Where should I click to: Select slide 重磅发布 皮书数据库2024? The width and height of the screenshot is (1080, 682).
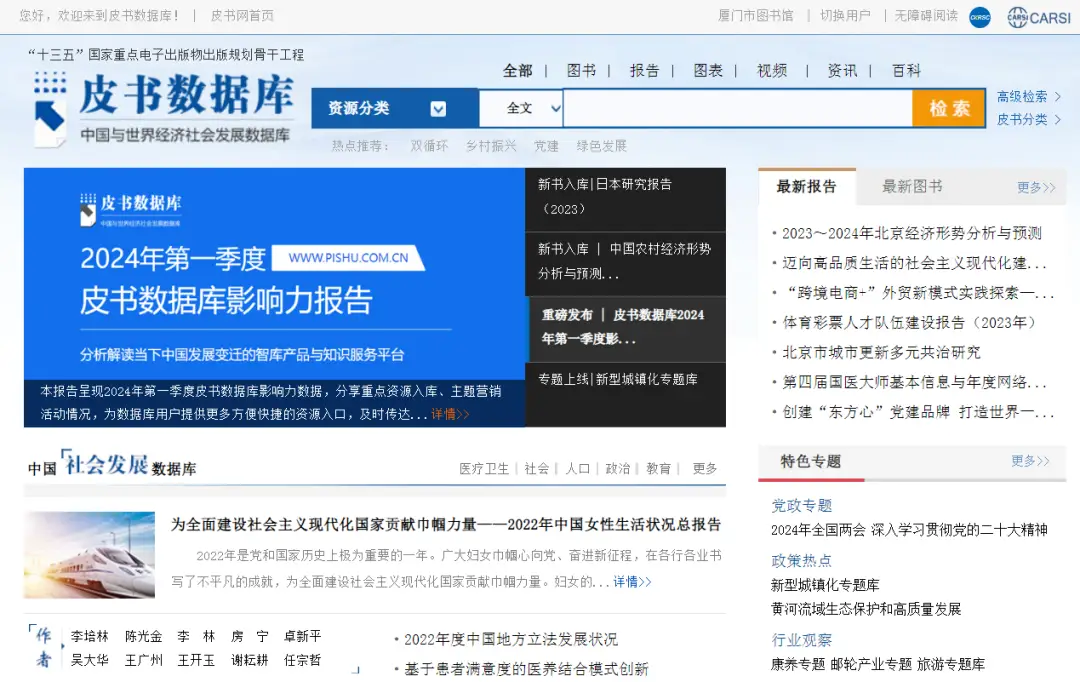click(625, 329)
